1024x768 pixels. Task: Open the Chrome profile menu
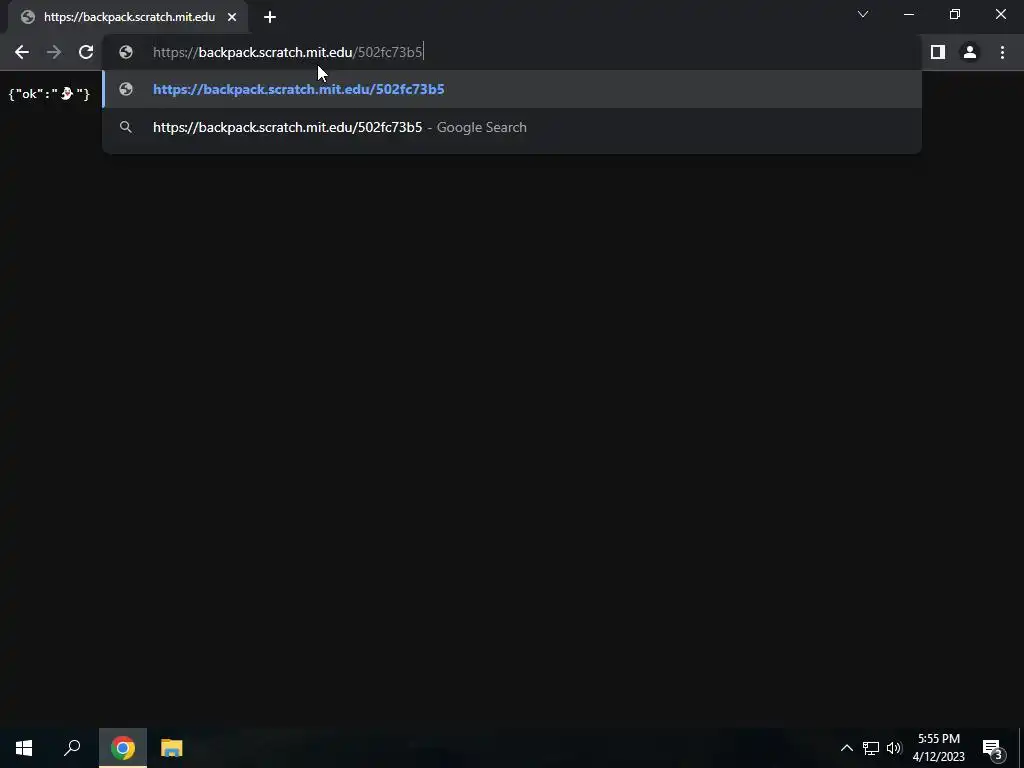click(x=970, y=52)
